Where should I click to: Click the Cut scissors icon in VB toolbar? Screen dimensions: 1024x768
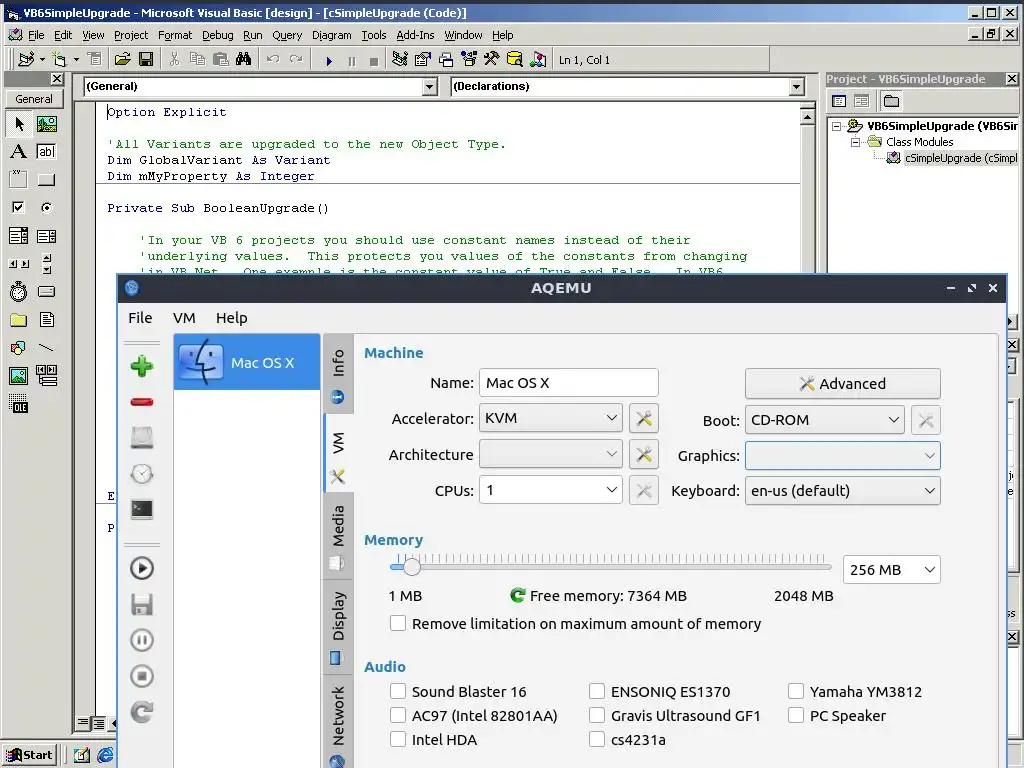[x=174, y=59]
